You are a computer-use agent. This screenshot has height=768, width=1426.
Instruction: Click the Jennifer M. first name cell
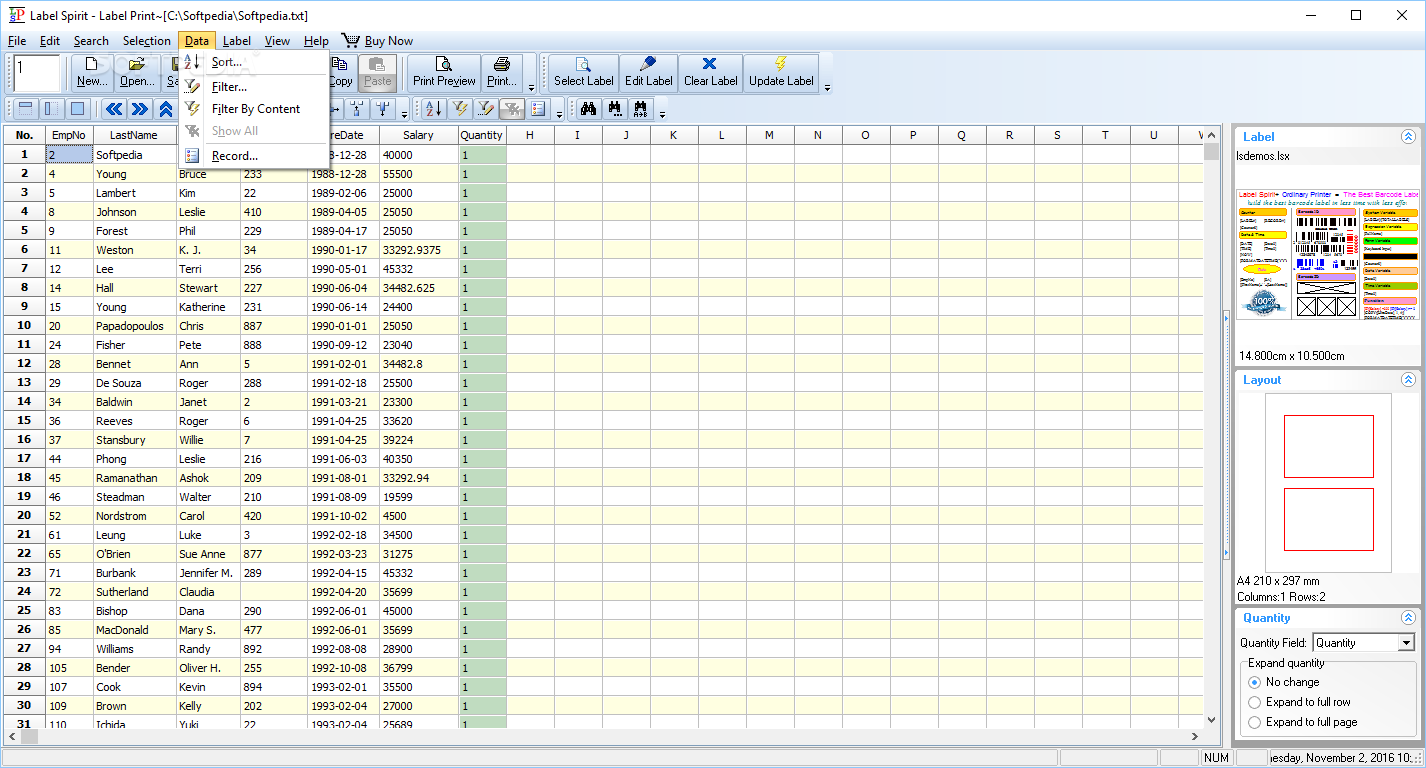tap(208, 573)
